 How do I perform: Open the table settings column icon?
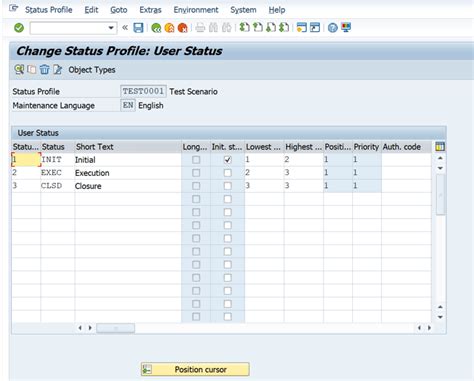coord(440,146)
